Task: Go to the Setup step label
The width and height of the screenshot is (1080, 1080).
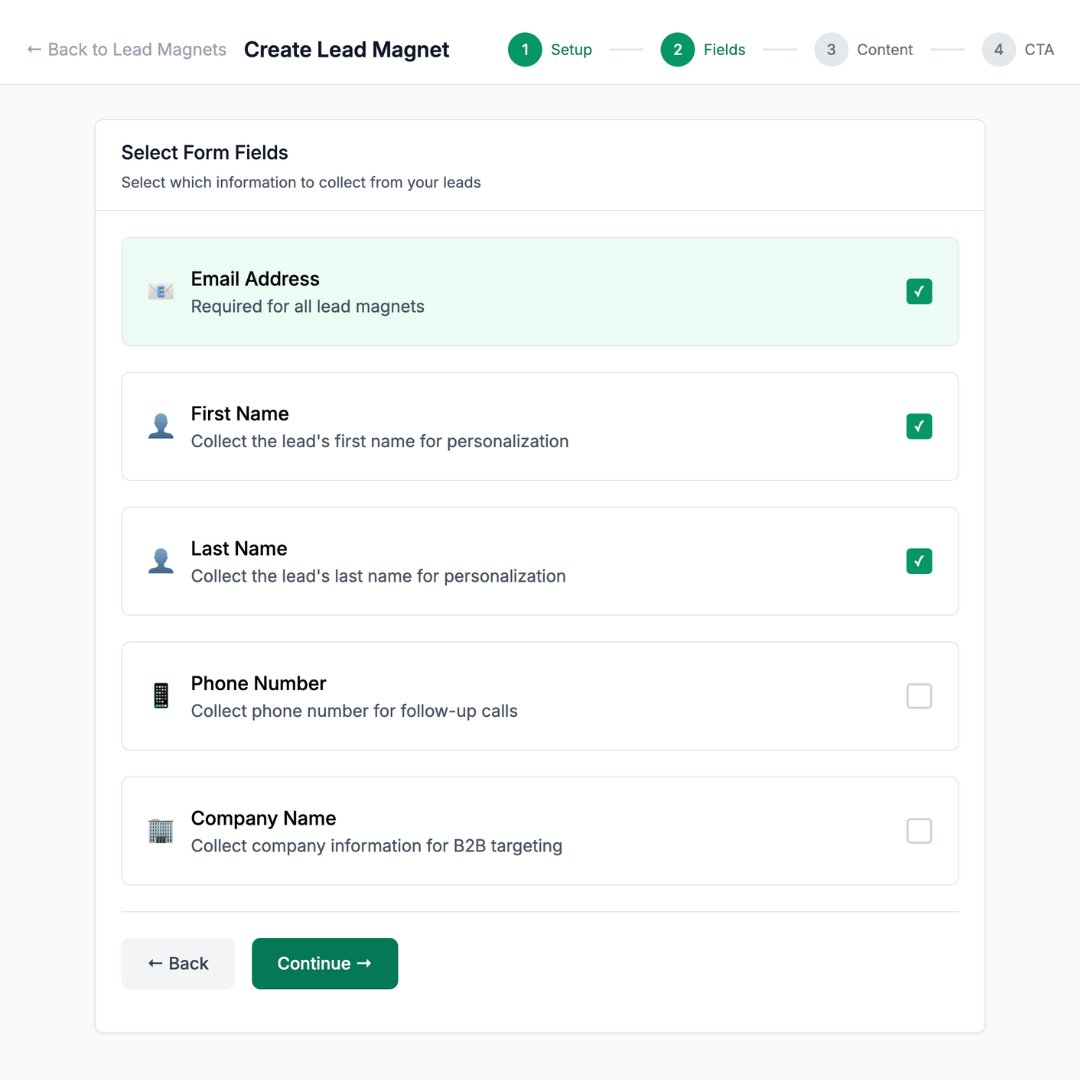Action: 571,50
